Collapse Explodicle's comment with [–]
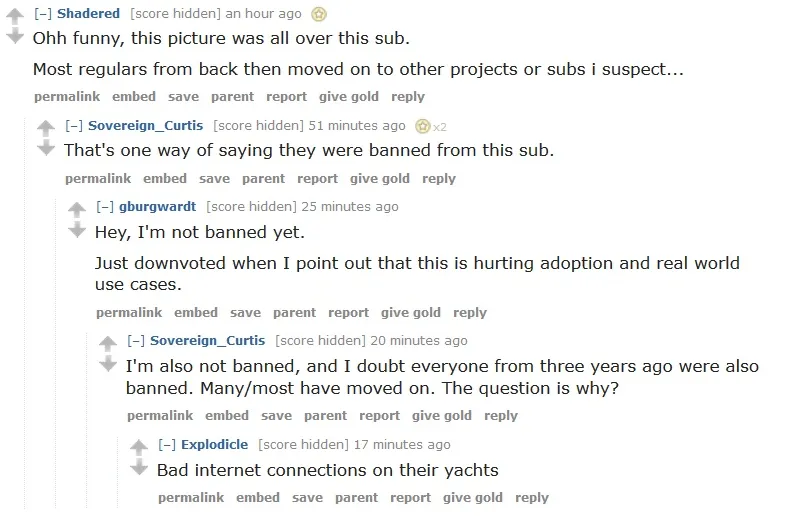Image resolution: width=798 pixels, height=518 pixels. point(167,445)
